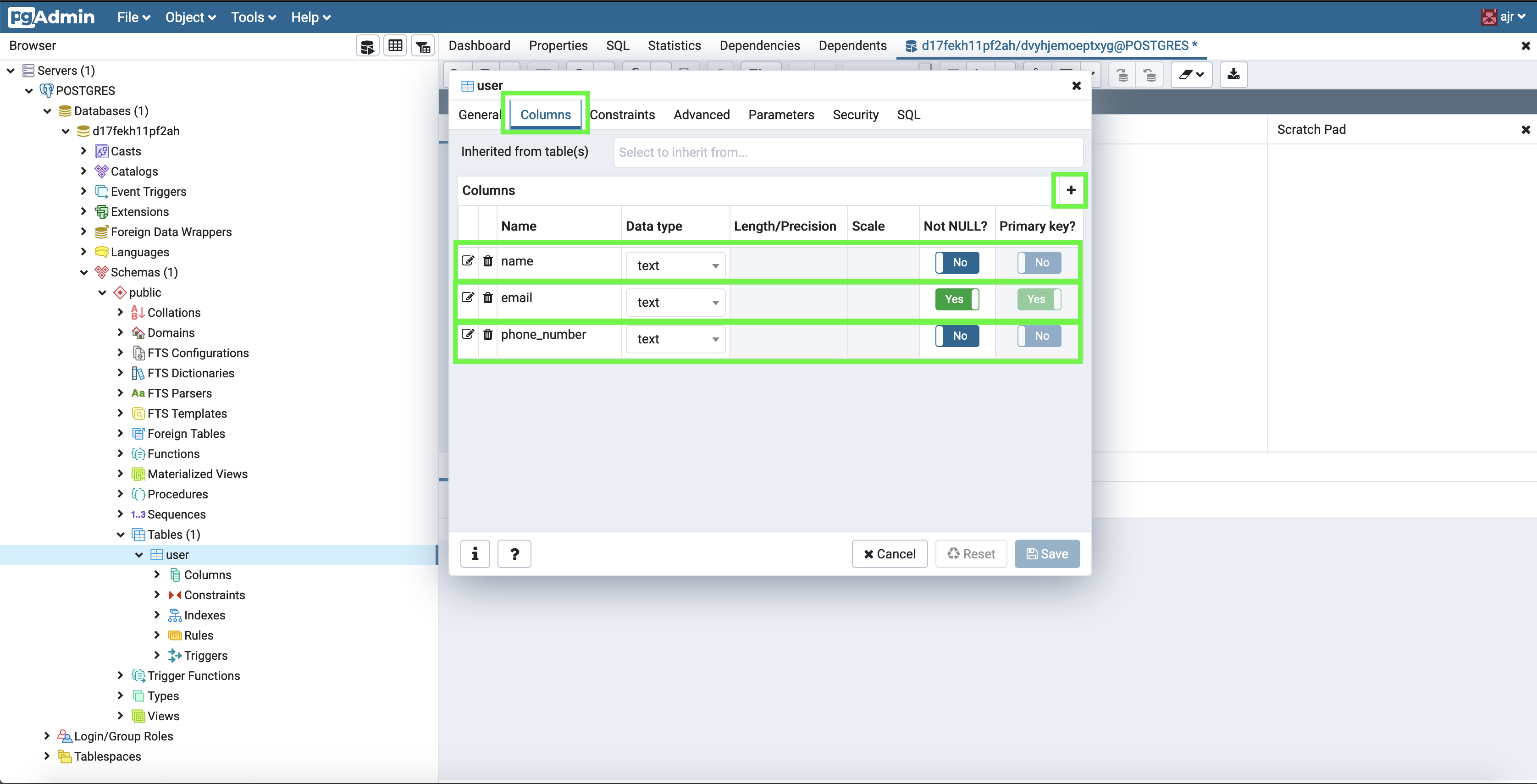Image resolution: width=1537 pixels, height=784 pixels.
Task: Delete the phone_number column via trash icon
Action: pyautogui.click(x=487, y=334)
